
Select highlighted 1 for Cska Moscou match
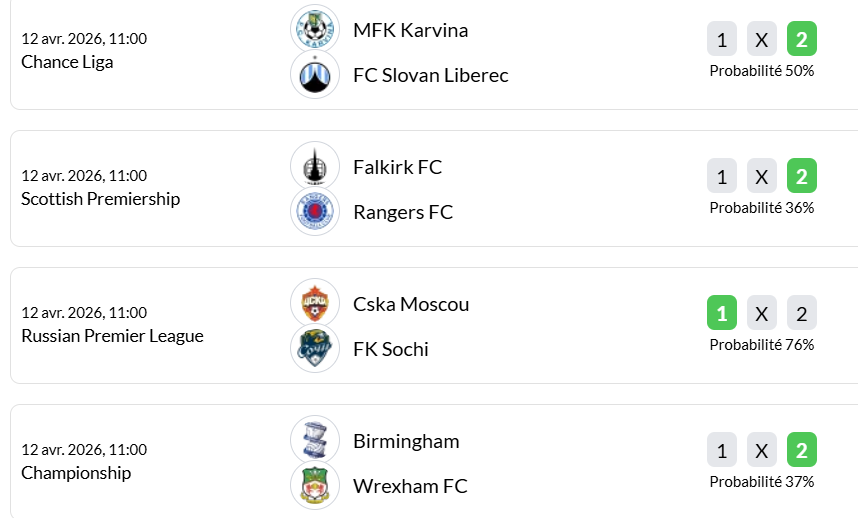[722, 314]
